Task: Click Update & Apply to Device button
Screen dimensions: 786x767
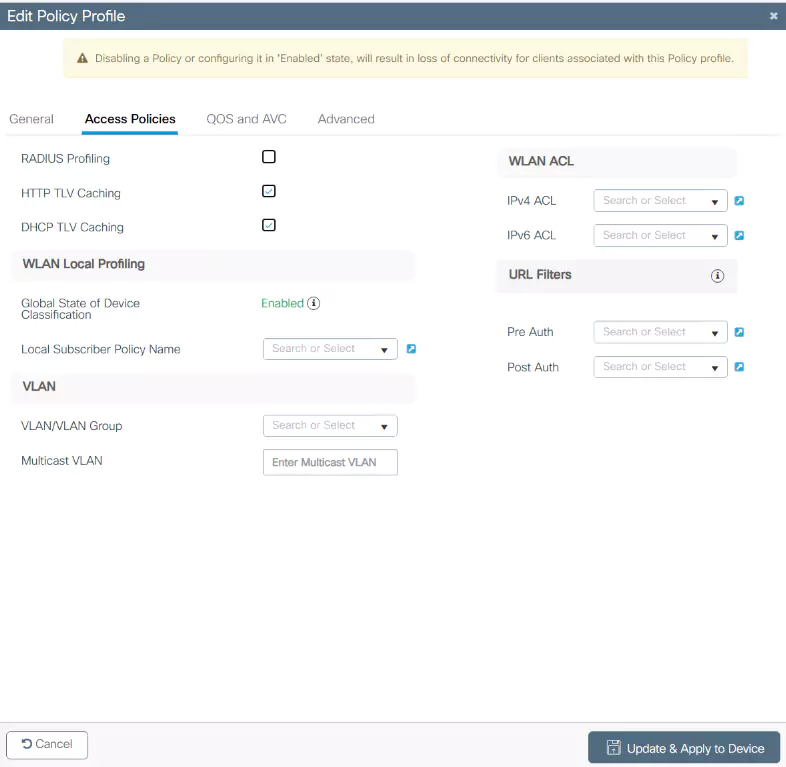Action: coord(684,748)
